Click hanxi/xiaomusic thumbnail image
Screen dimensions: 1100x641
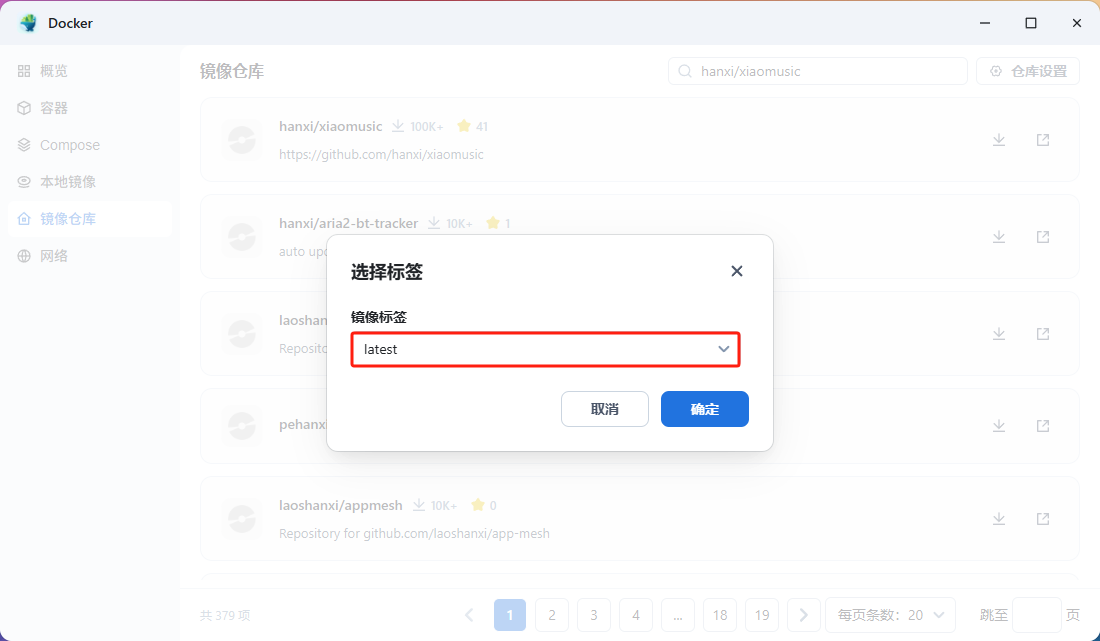point(242,140)
